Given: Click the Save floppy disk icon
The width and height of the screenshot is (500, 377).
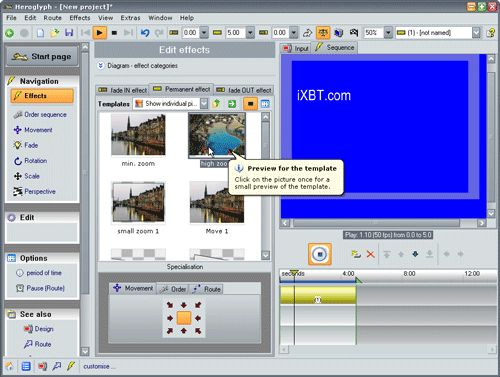Looking at the screenshot, I should 69,33.
